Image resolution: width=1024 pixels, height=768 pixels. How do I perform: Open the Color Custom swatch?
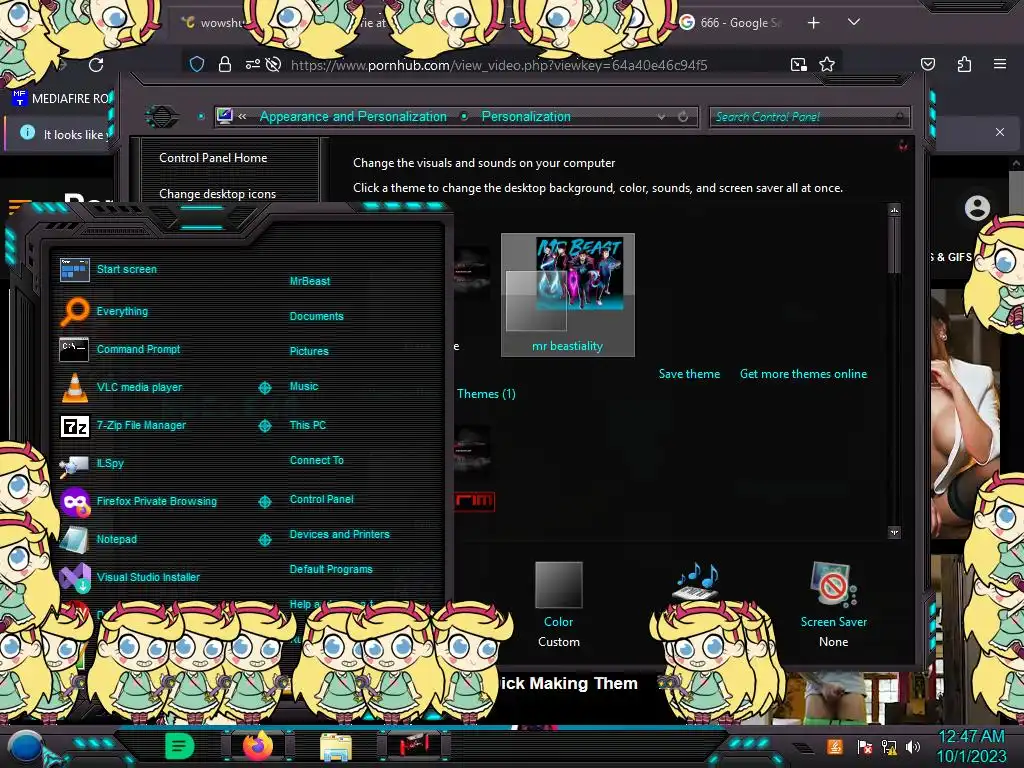[x=558, y=604]
